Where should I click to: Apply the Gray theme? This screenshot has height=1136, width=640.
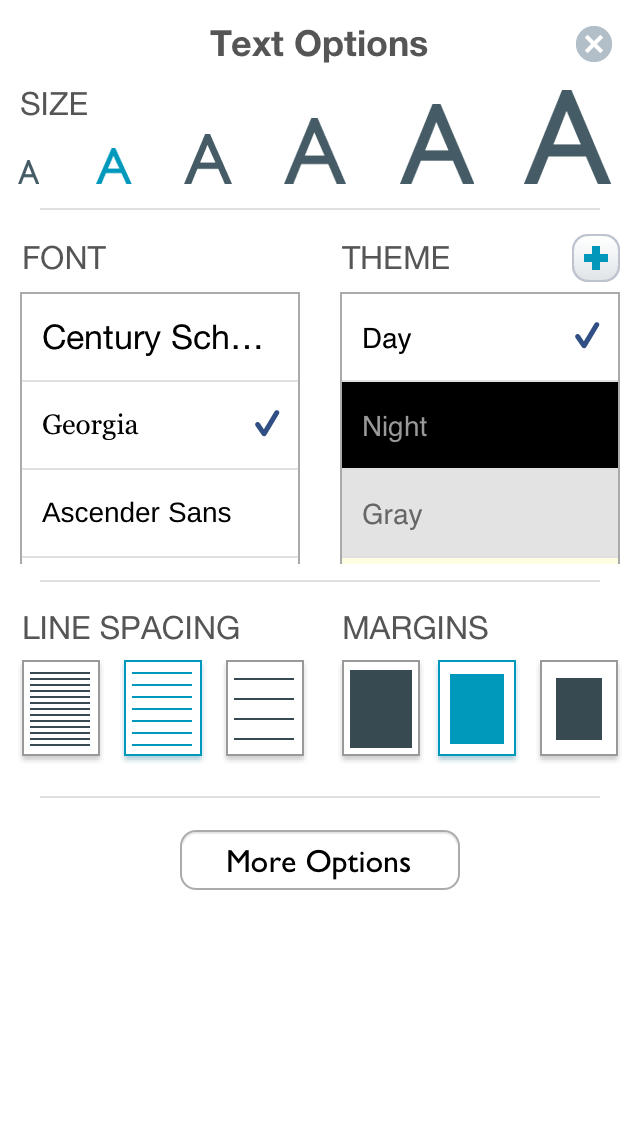[480, 514]
